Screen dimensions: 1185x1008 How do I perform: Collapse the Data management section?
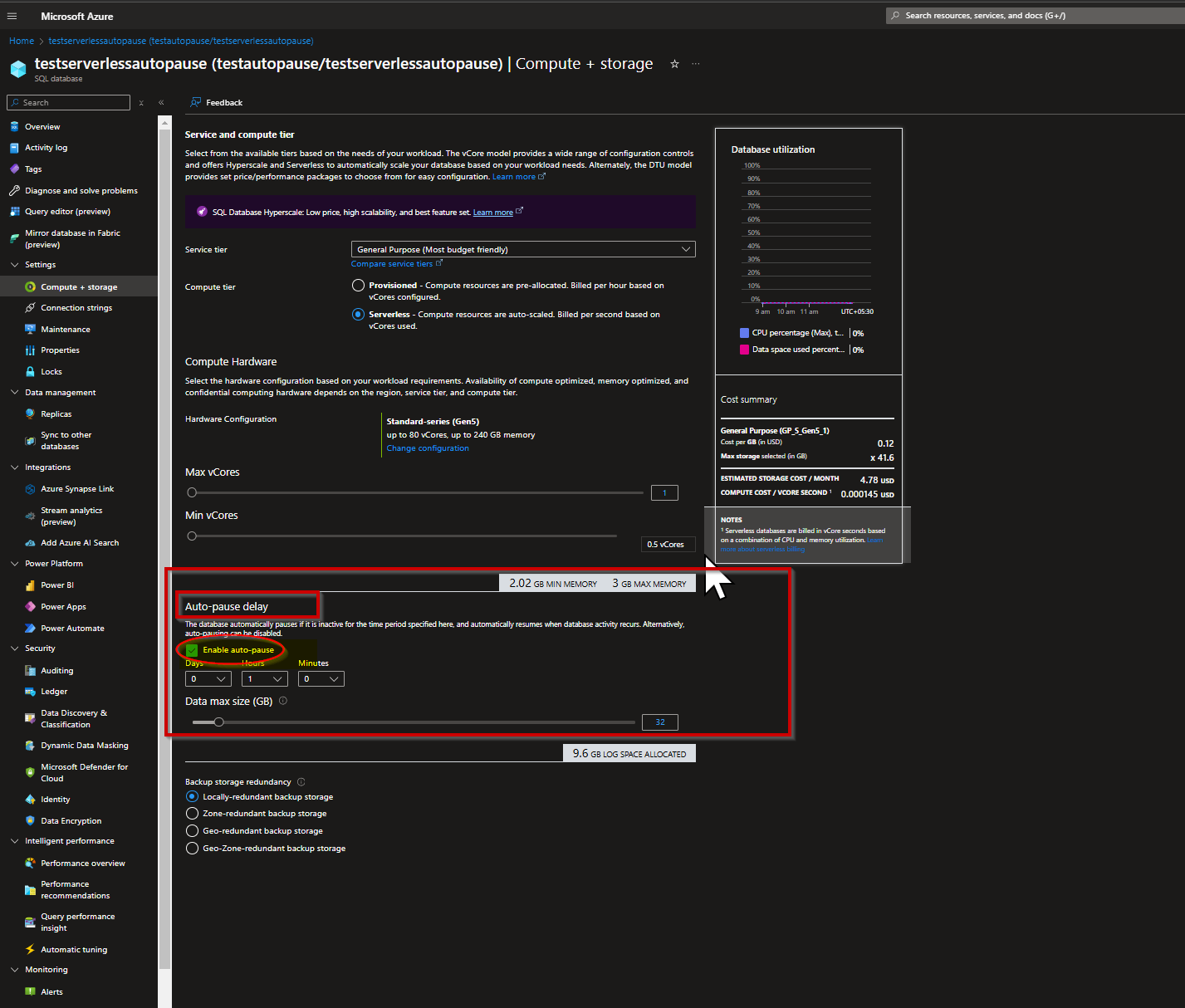pos(14,393)
